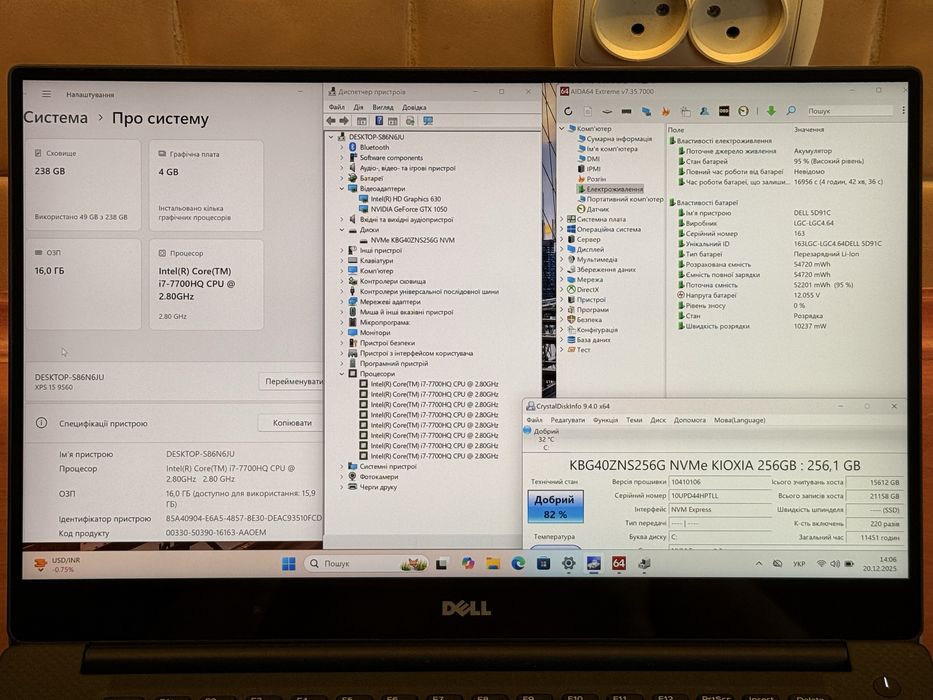This screenshot has height=700, width=933.
Task: Select NVMe KBG40ZNS256G NVM disk
Action: coord(412,240)
